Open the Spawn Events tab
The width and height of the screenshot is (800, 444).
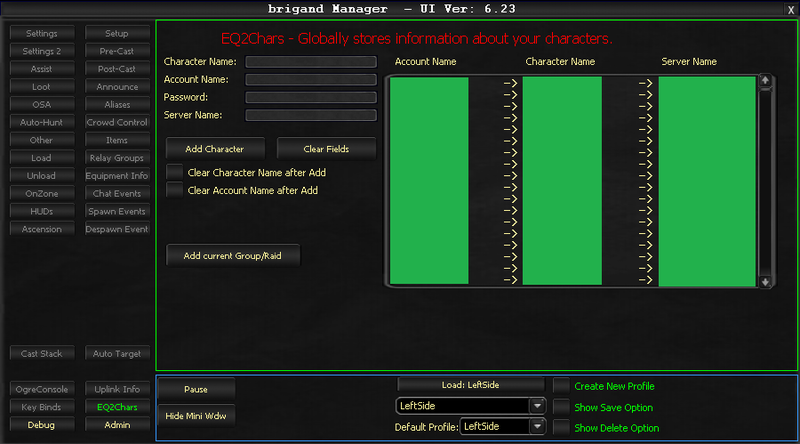(117, 211)
